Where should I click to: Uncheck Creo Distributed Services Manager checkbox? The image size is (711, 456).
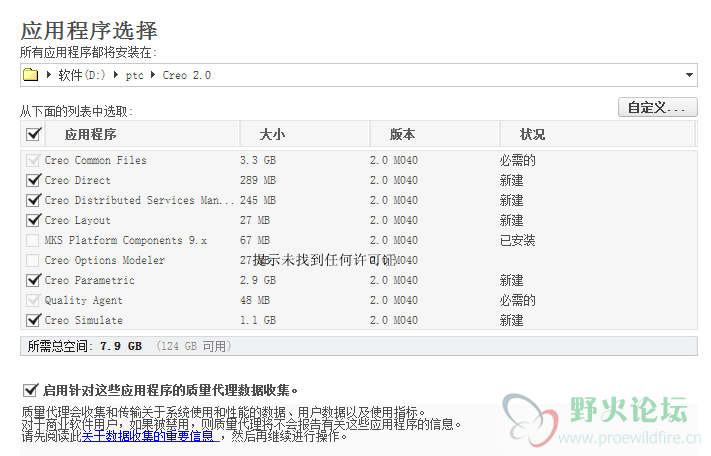[x=33, y=200]
